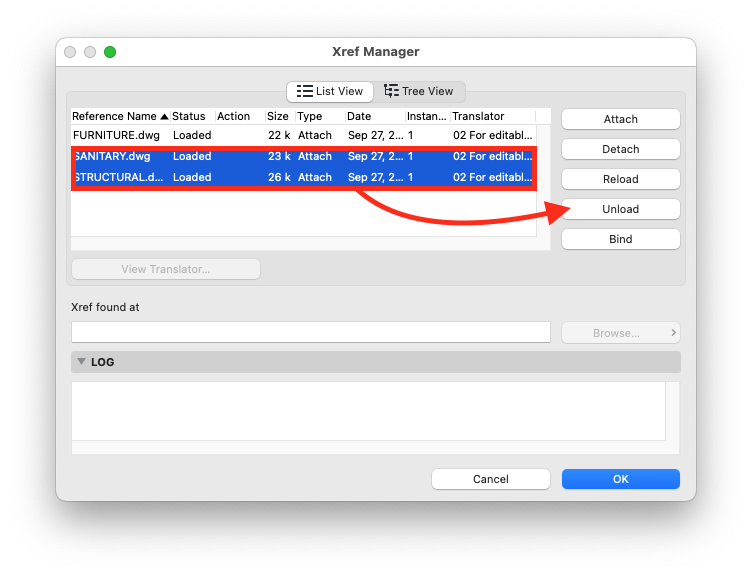Viewport: 752px width, 575px height.
Task: Click the List View list icon
Action: tap(305, 91)
